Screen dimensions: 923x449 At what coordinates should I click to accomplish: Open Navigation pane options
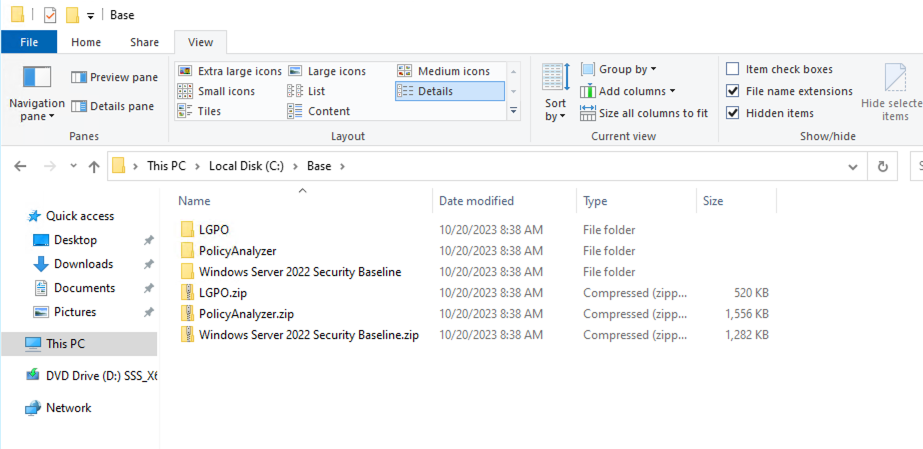(36, 93)
